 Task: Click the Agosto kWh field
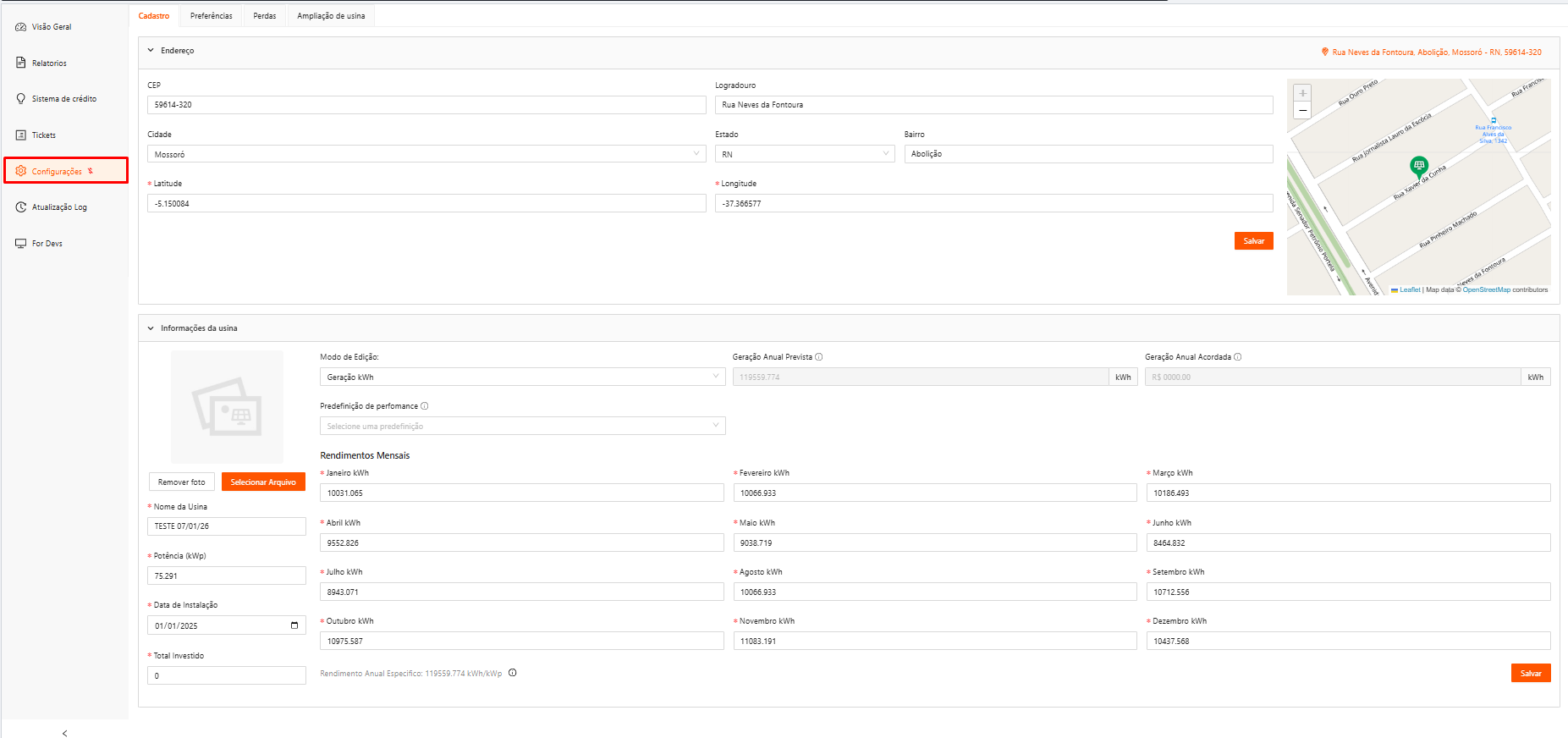pos(935,592)
